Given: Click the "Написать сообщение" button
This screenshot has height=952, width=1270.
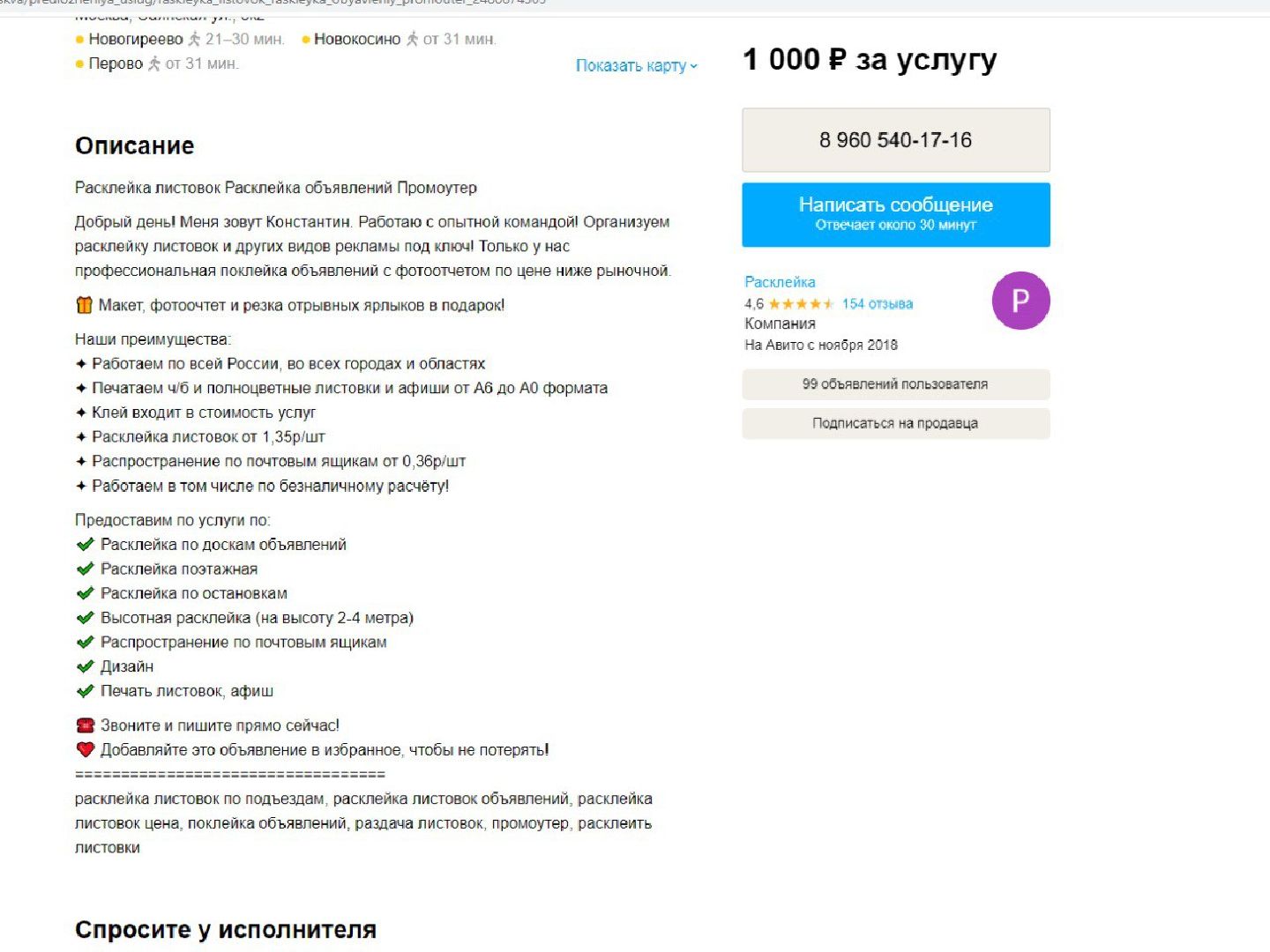Looking at the screenshot, I should click(x=895, y=213).
